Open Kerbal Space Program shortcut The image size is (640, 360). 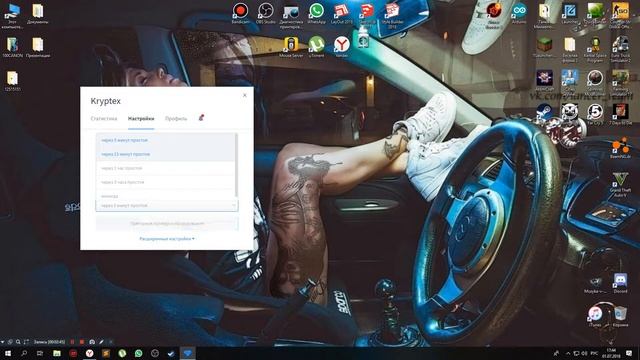[x=595, y=49]
